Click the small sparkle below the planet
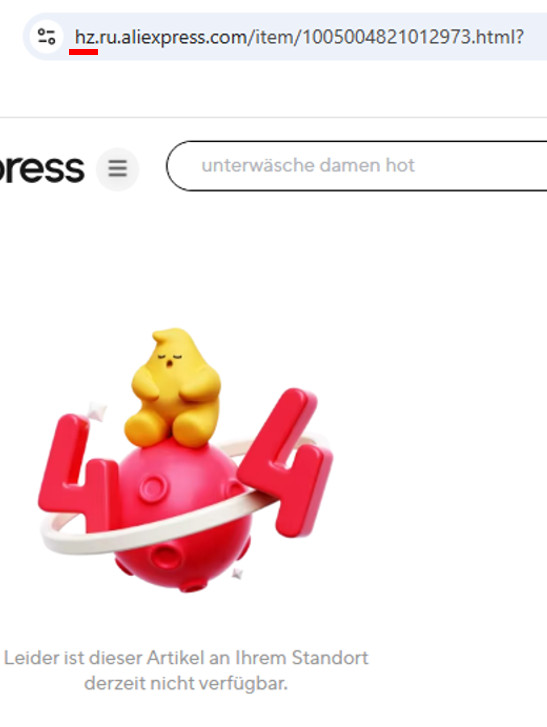This screenshot has height=727, width=547. coord(238,574)
